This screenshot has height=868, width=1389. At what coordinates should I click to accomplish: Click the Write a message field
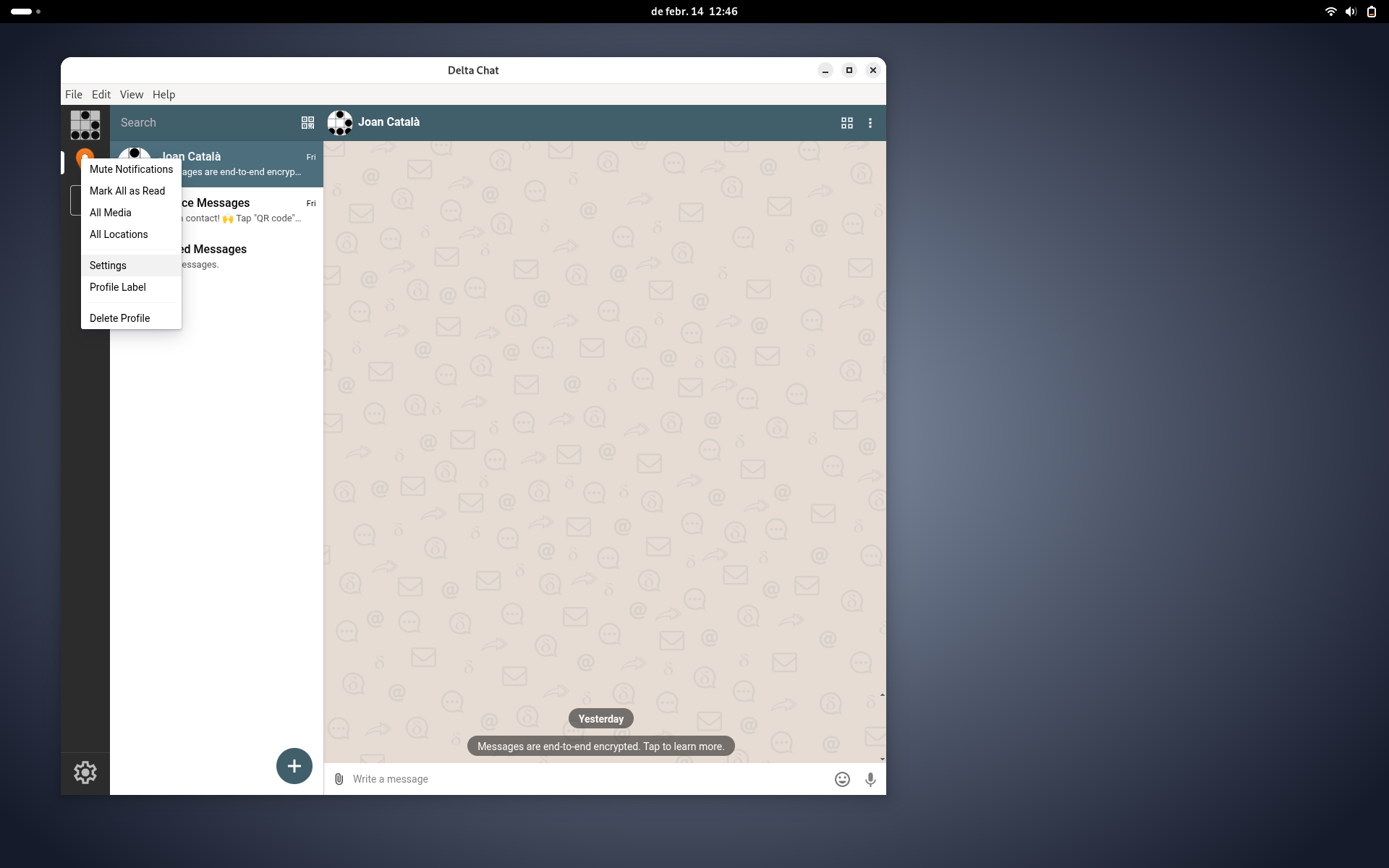(506, 779)
